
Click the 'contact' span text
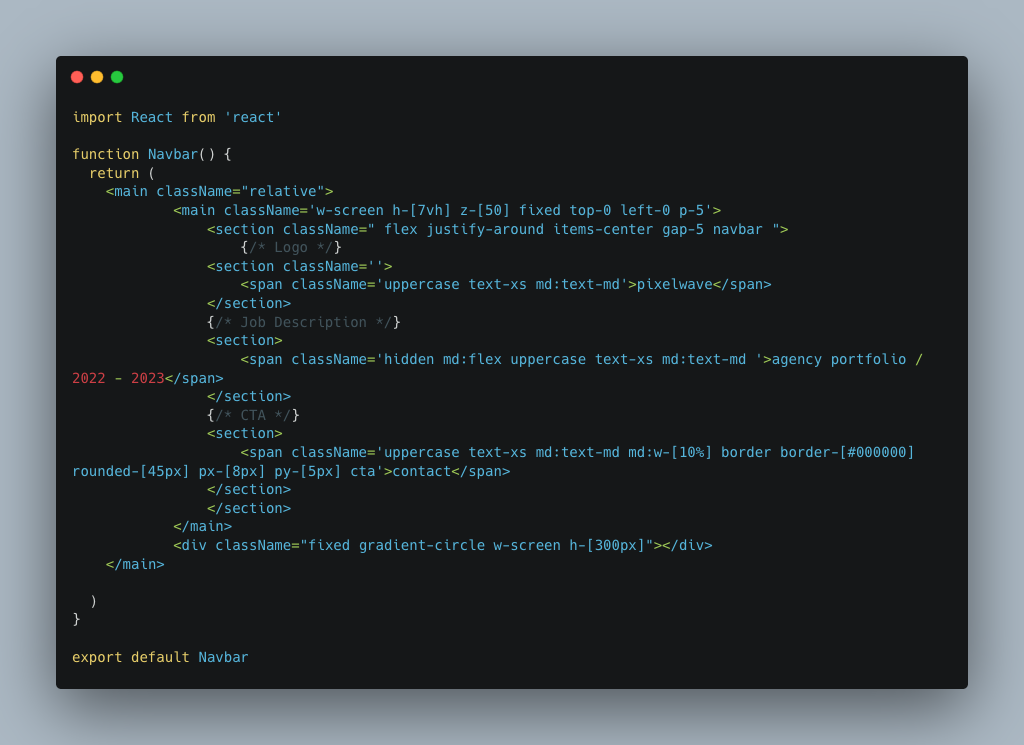pyautogui.click(x=422, y=471)
